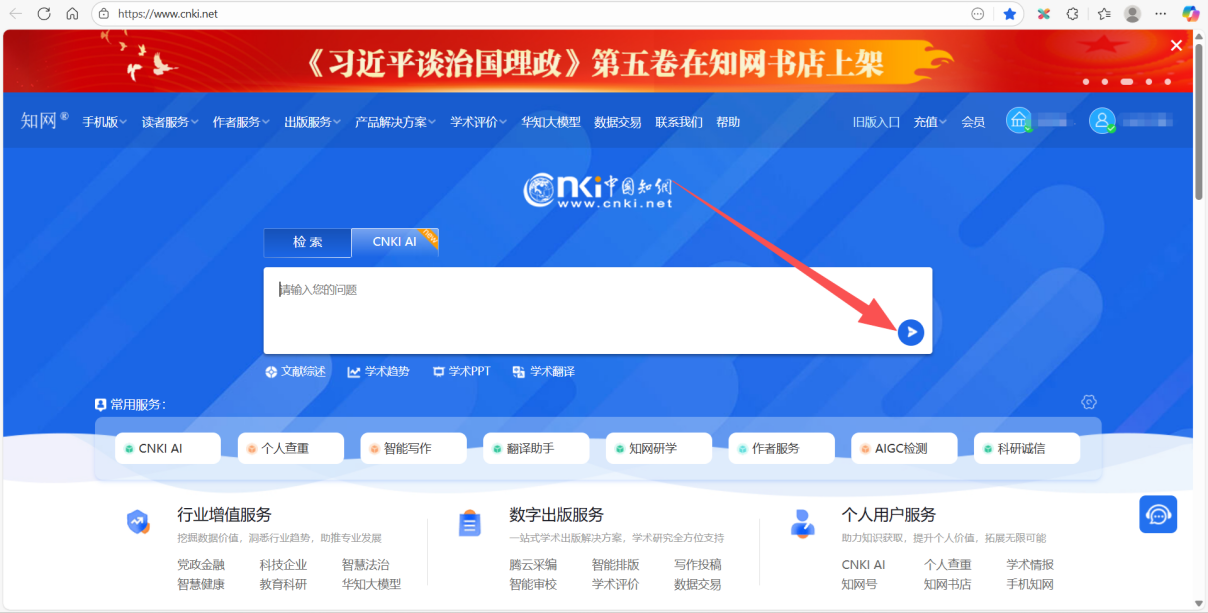The height and width of the screenshot is (613, 1208).
Task: Open 华知大模型 in the top navigation
Action: click(x=551, y=122)
